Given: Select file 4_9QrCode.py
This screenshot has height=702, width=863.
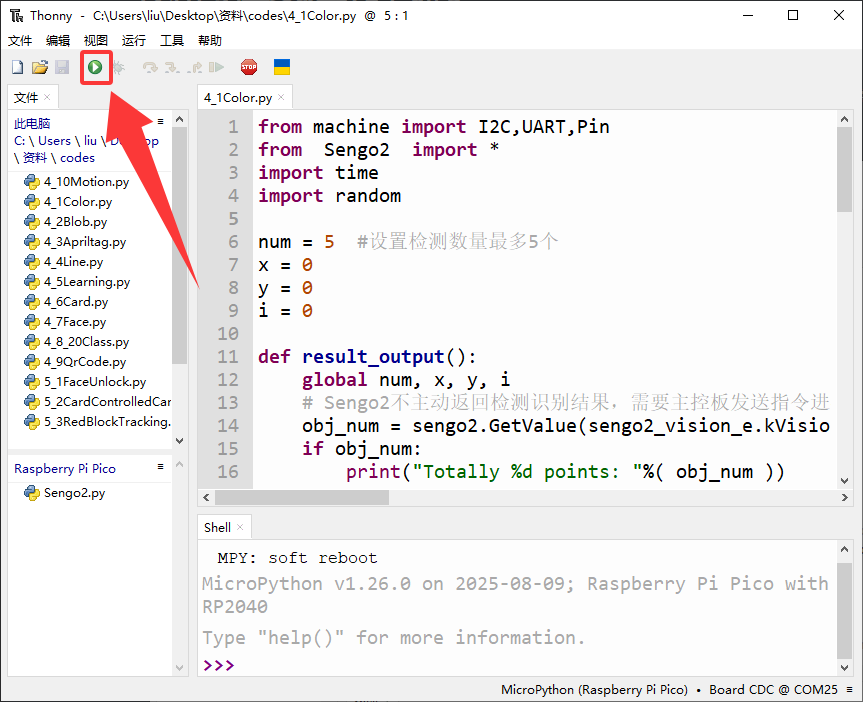Looking at the screenshot, I should click(75, 362).
